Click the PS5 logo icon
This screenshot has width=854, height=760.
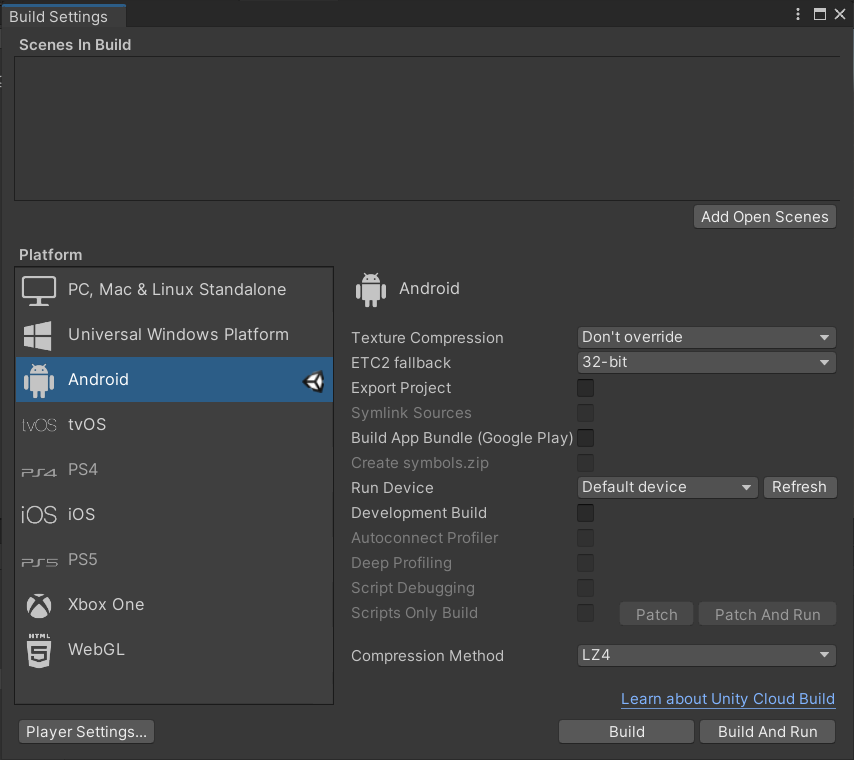coord(39,562)
